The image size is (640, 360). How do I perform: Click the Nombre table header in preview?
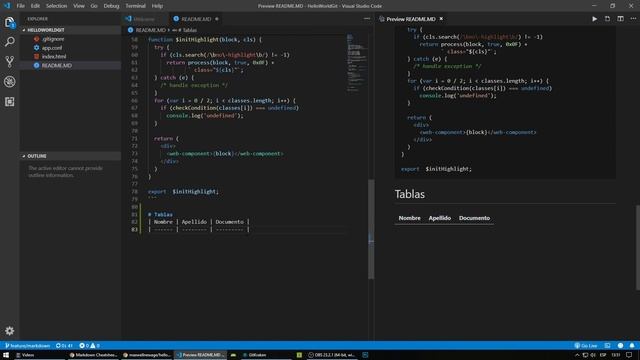(x=409, y=218)
